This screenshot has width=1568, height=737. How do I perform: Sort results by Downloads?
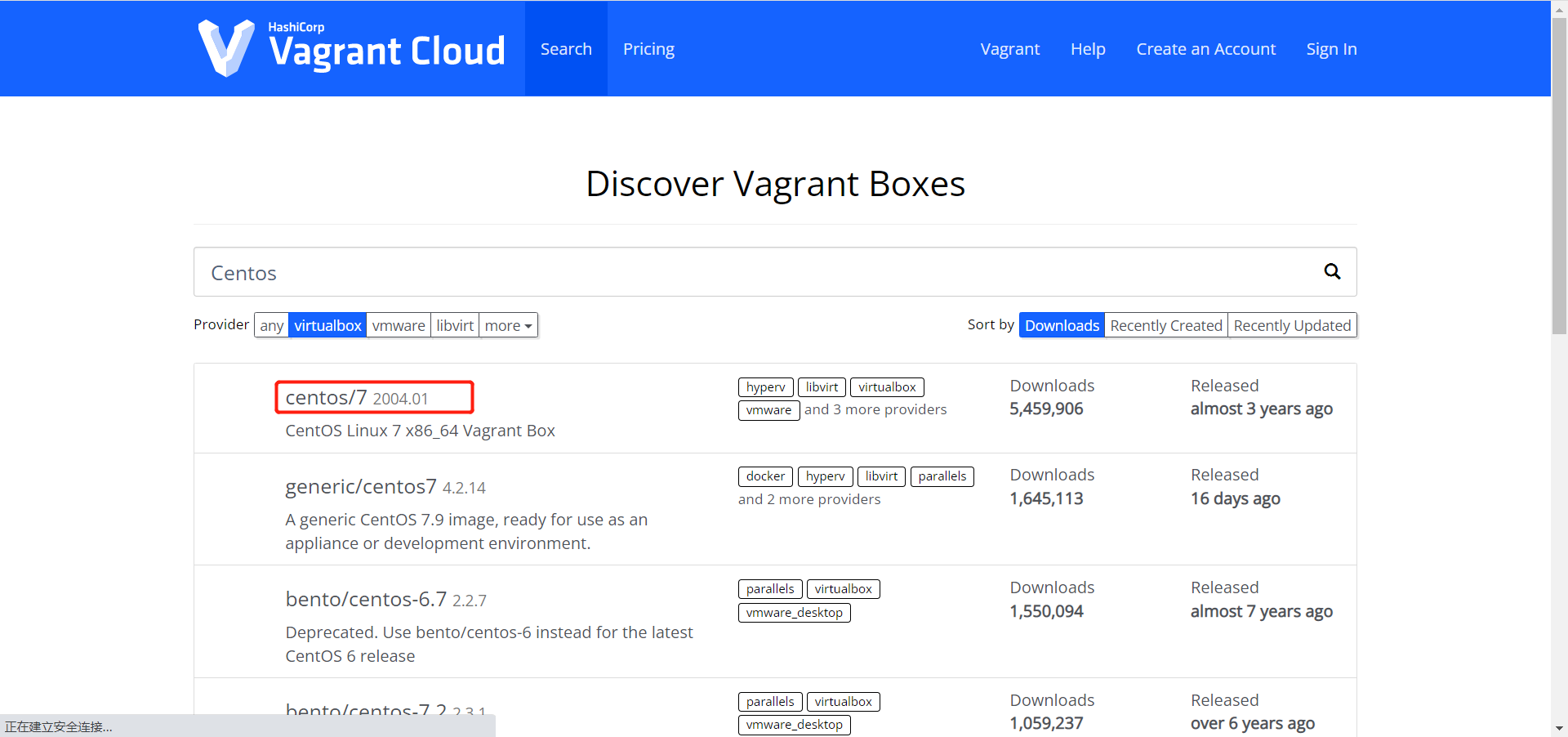point(1062,325)
